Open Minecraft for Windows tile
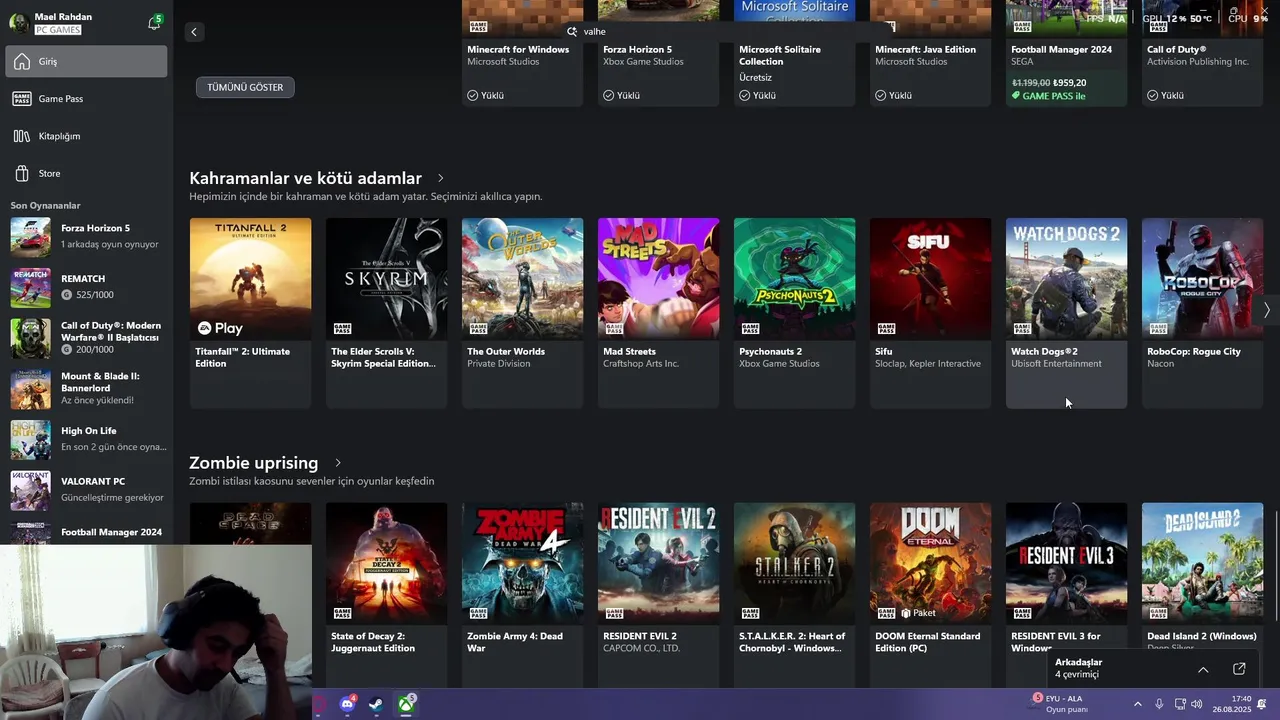The height and width of the screenshot is (720, 1280). click(522, 53)
